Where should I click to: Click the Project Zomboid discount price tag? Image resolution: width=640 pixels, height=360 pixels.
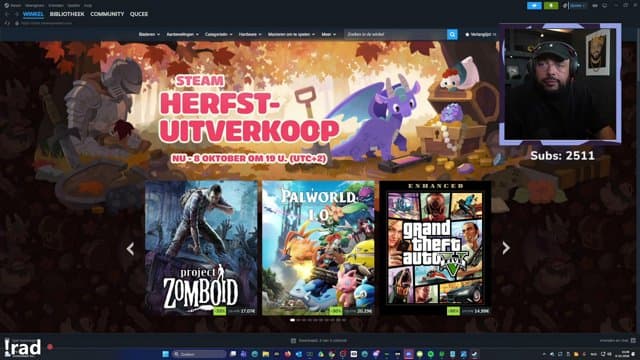[235, 311]
